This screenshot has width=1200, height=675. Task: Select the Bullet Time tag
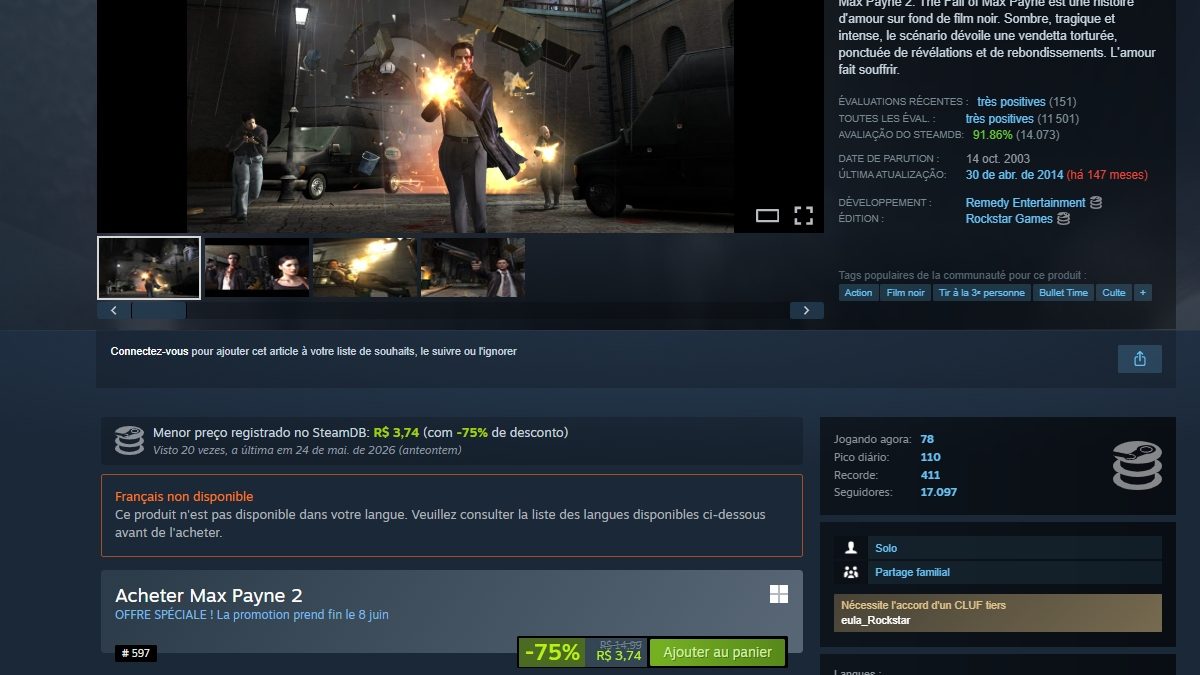click(x=1063, y=293)
